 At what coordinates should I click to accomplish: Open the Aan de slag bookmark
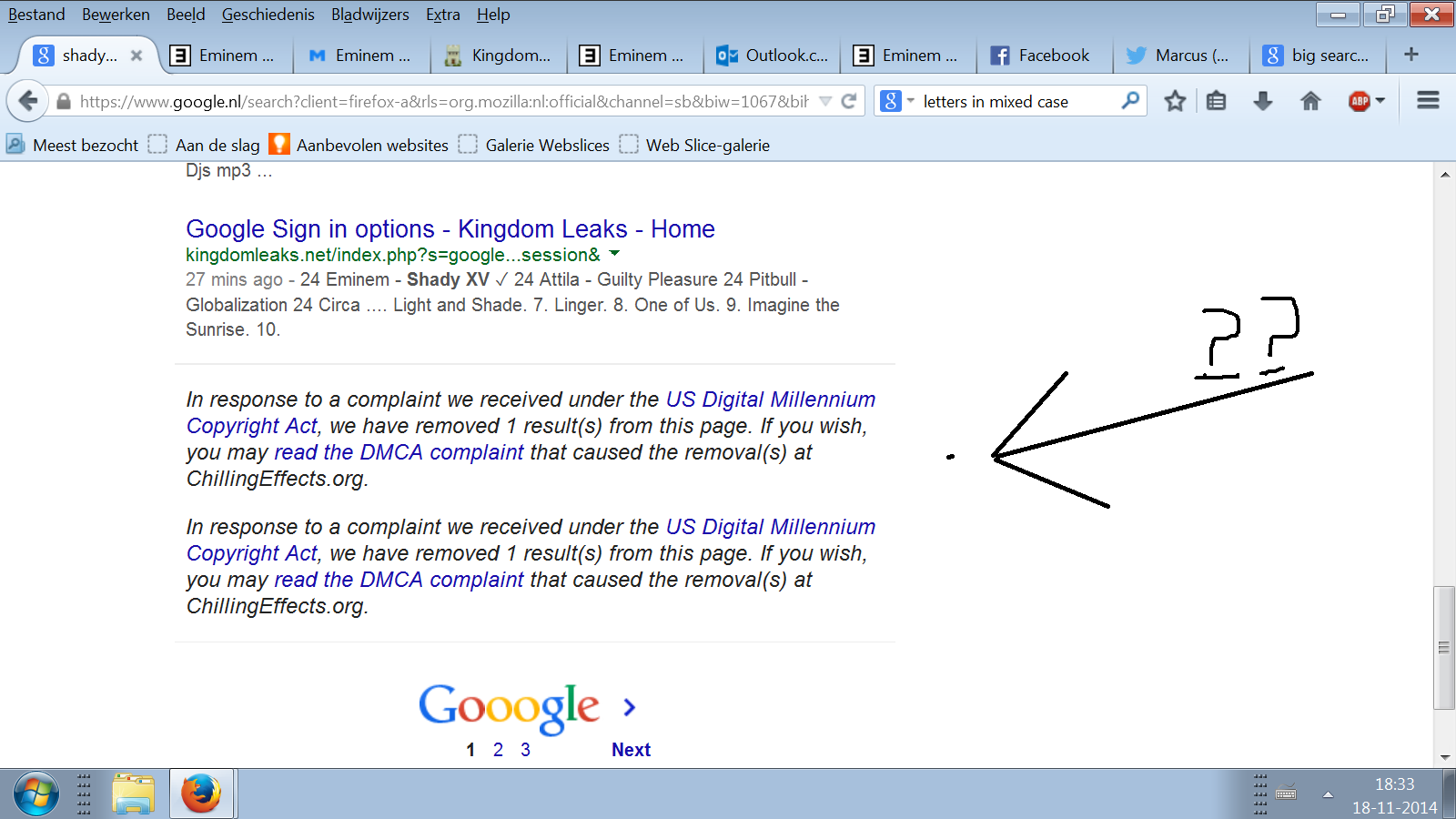(205, 145)
